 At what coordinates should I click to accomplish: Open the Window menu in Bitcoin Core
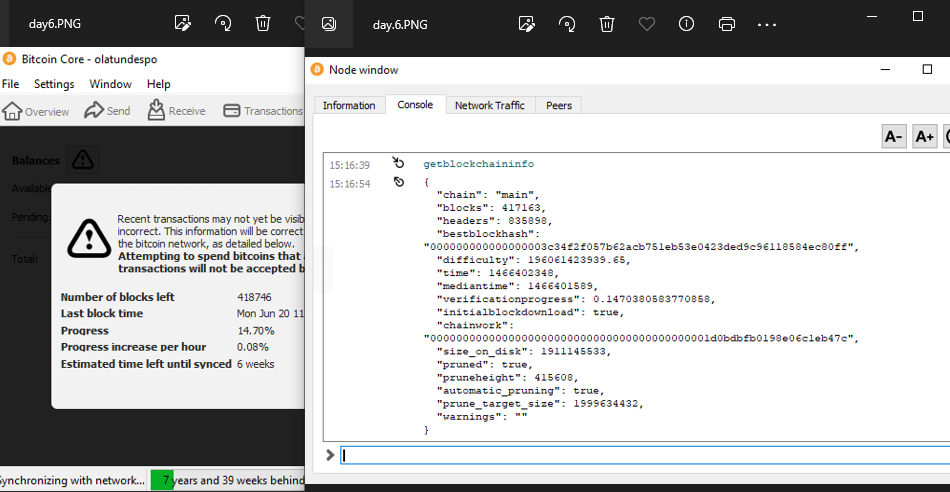[x=110, y=84]
